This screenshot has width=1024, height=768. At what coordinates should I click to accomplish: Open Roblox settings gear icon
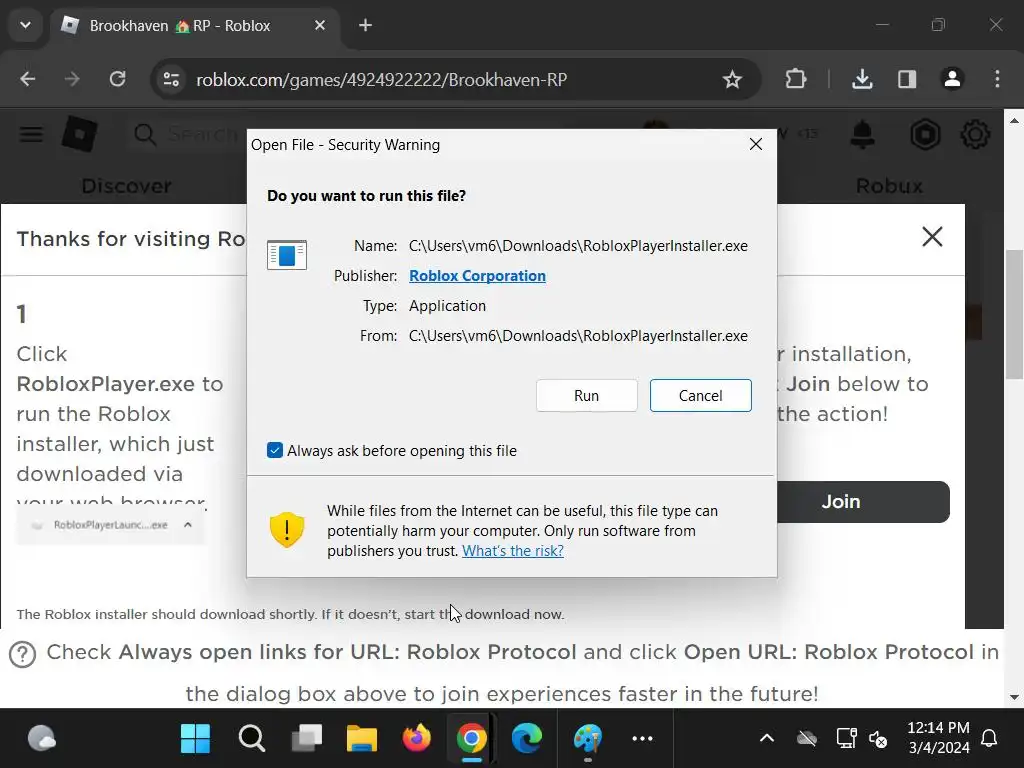click(975, 135)
